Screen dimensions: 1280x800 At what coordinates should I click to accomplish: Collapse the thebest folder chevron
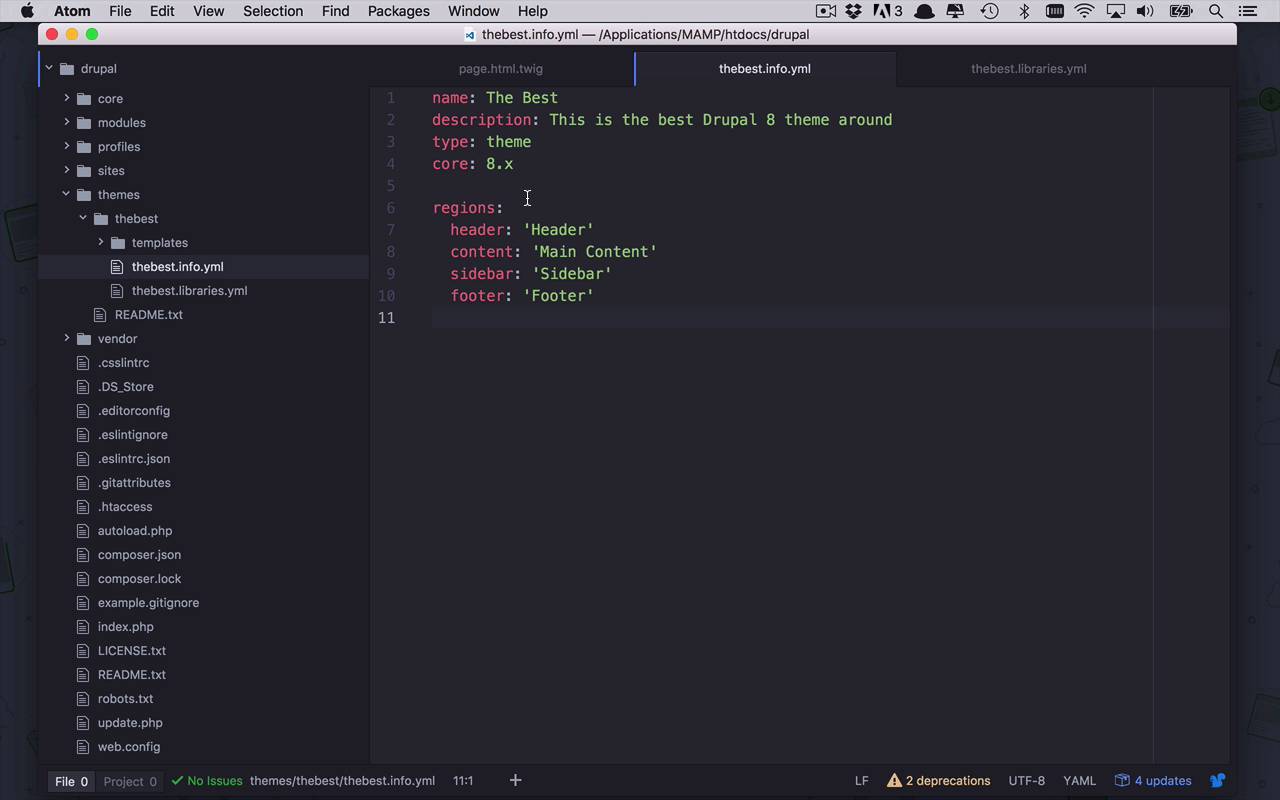tap(84, 218)
